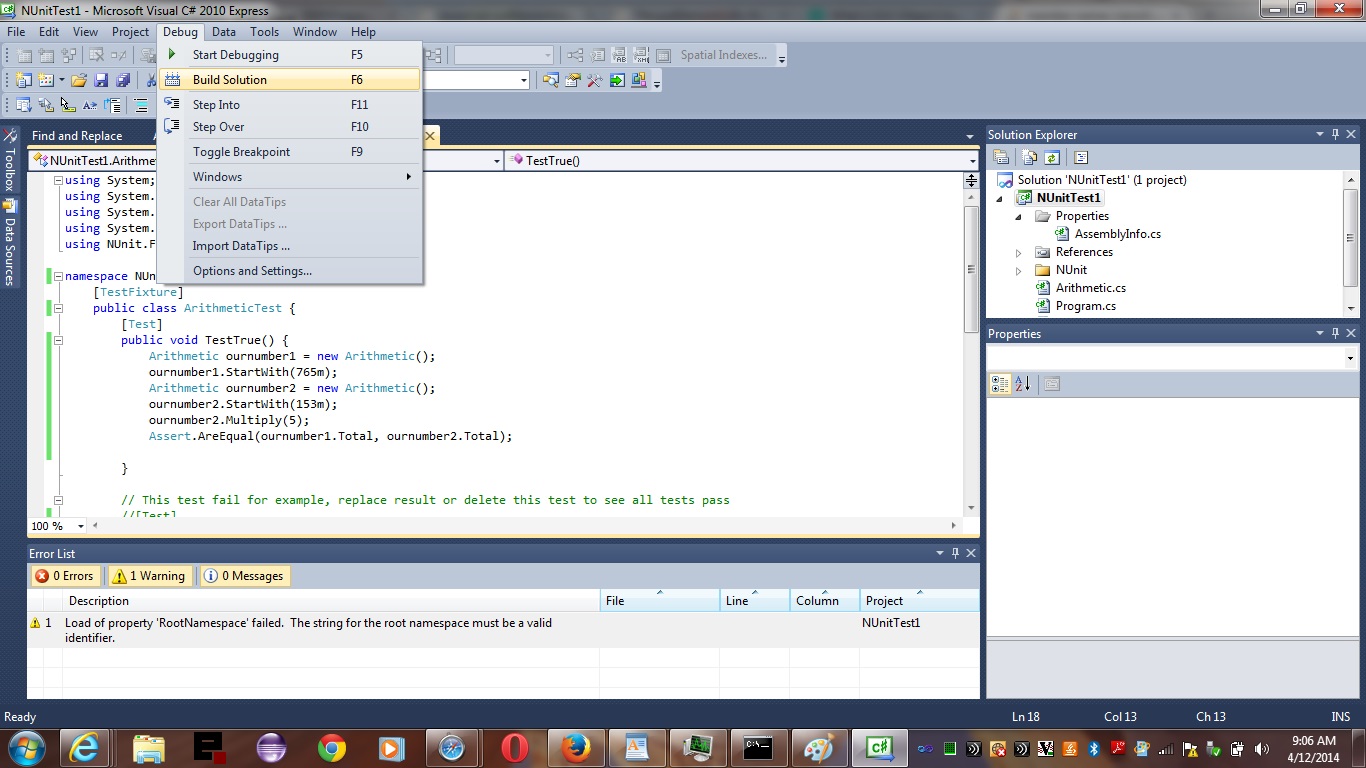Expand the References node
The height and width of the screenshot is (768, 1366).
pos(1019,252)
